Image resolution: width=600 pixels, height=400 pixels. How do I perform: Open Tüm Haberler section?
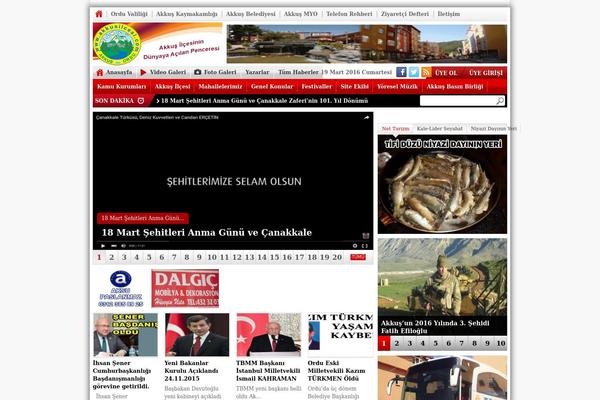(x=298, y=72)
